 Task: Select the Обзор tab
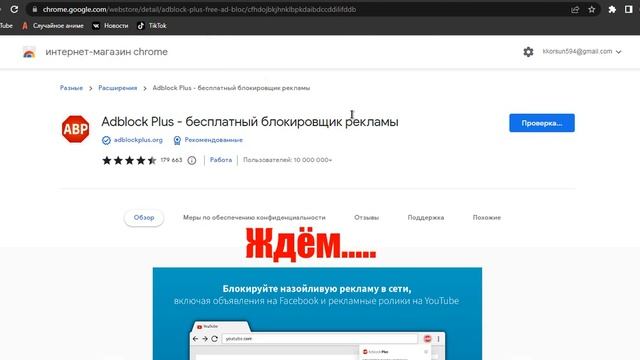coord(144,218)
